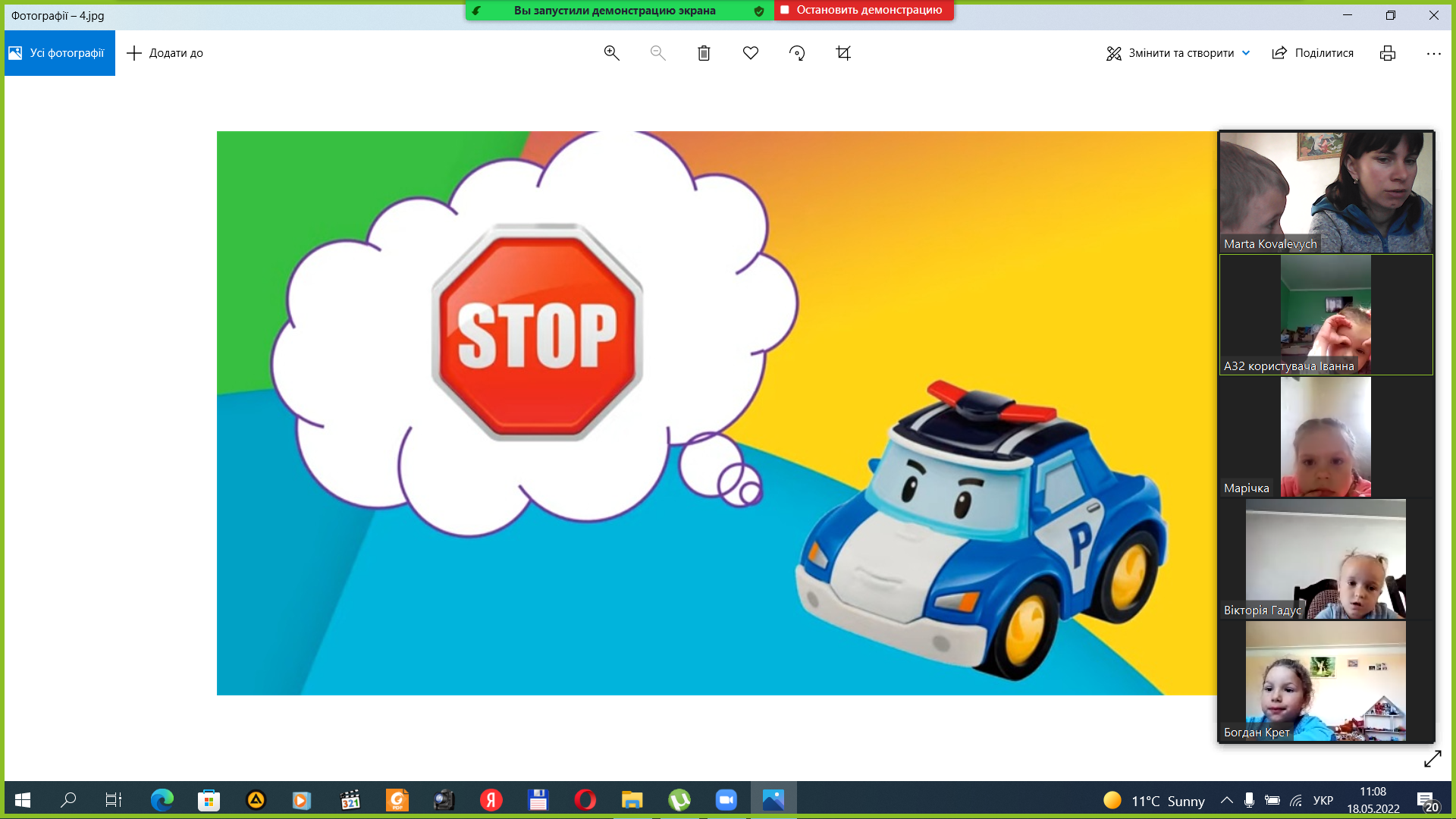Restore down the Photos window
Screen dimensions: 1456x819
coord(1391,15)
